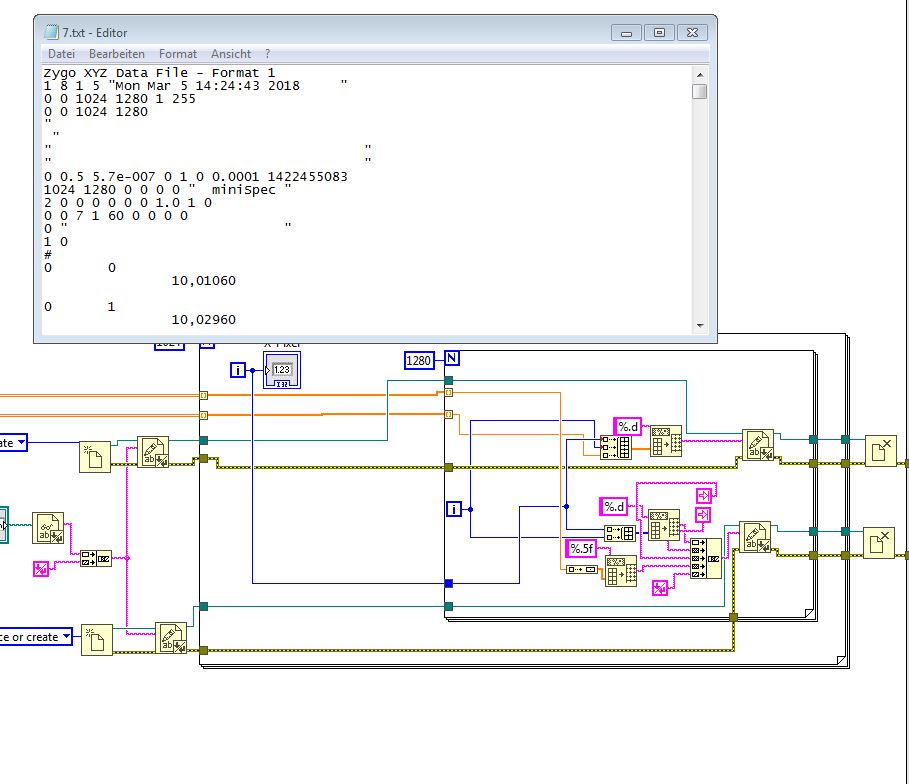The image size is (909, 784).
Task: Open the upper file operation enum dropdown
Action: coord(20,442)
